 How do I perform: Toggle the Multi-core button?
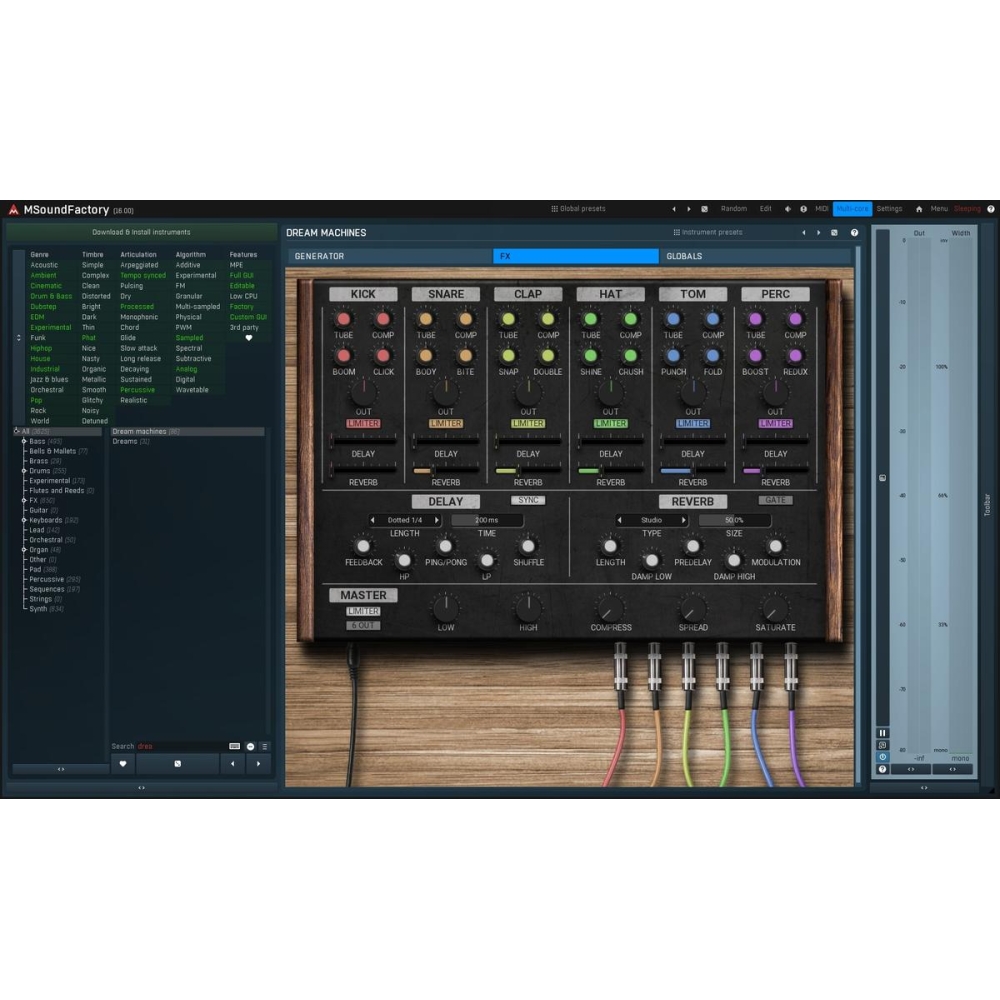coord(852,209)
